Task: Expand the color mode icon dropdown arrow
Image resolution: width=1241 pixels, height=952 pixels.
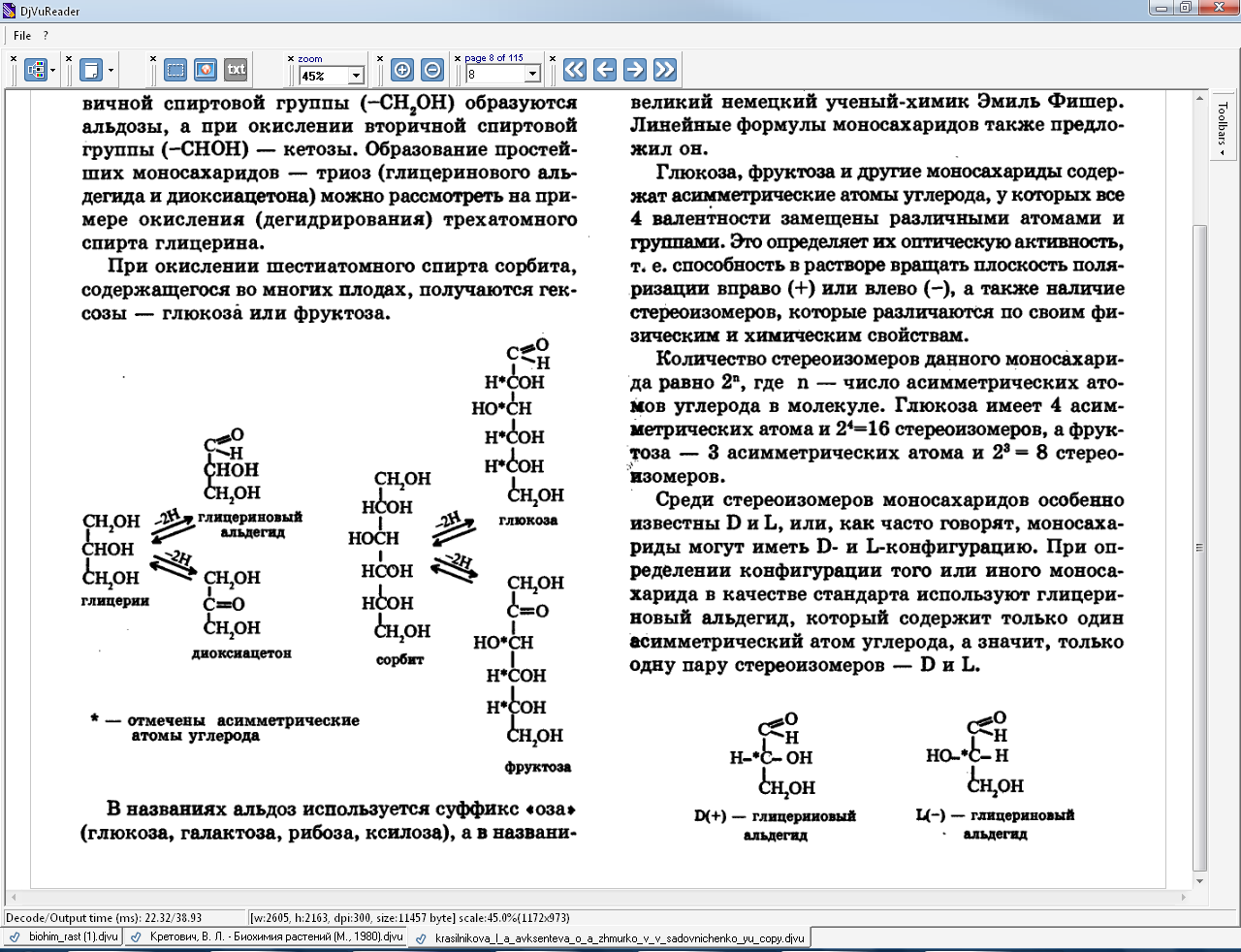Action: point(52,70)
